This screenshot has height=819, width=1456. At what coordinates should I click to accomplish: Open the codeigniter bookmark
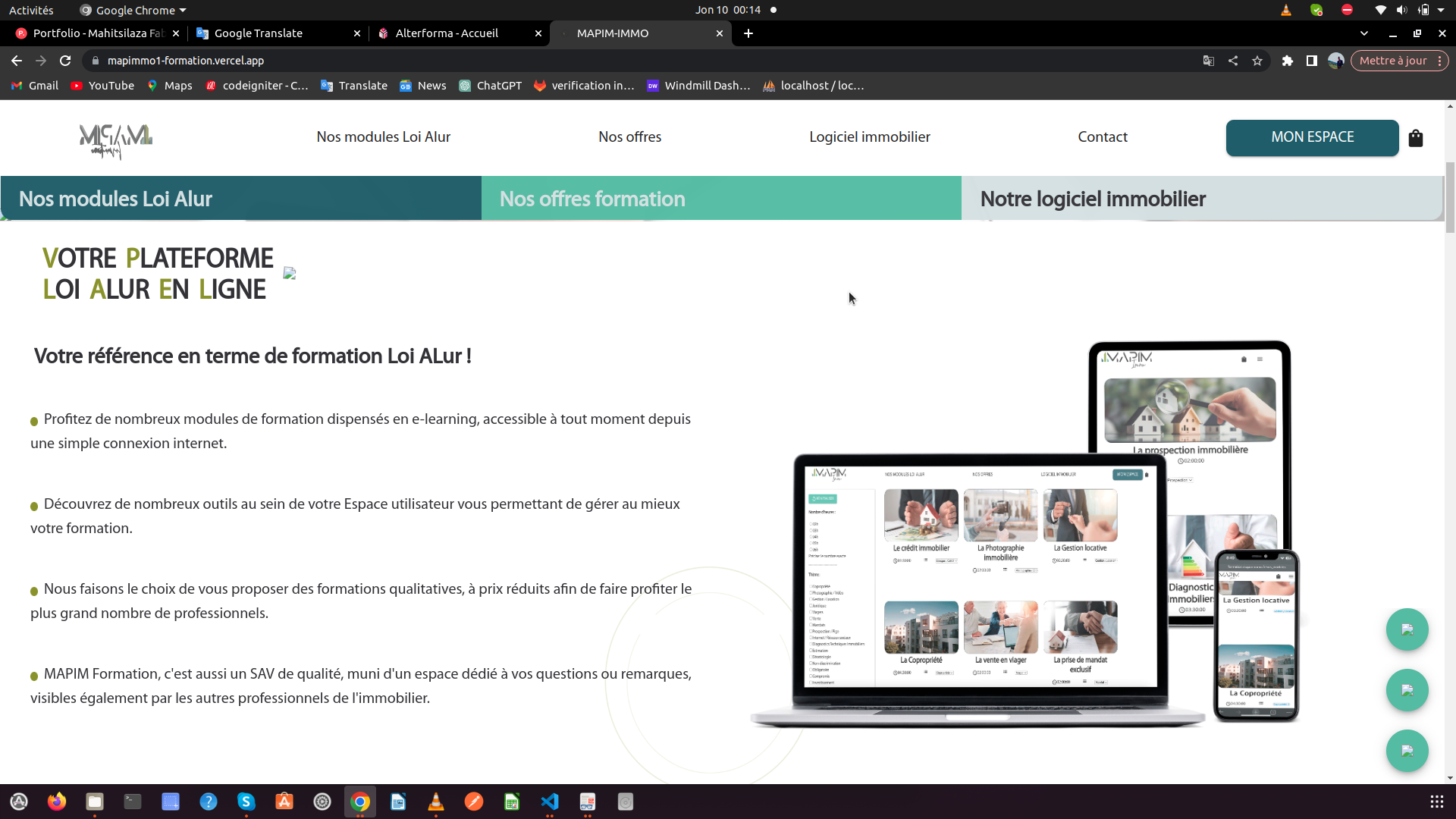click(x=257, y=86)
